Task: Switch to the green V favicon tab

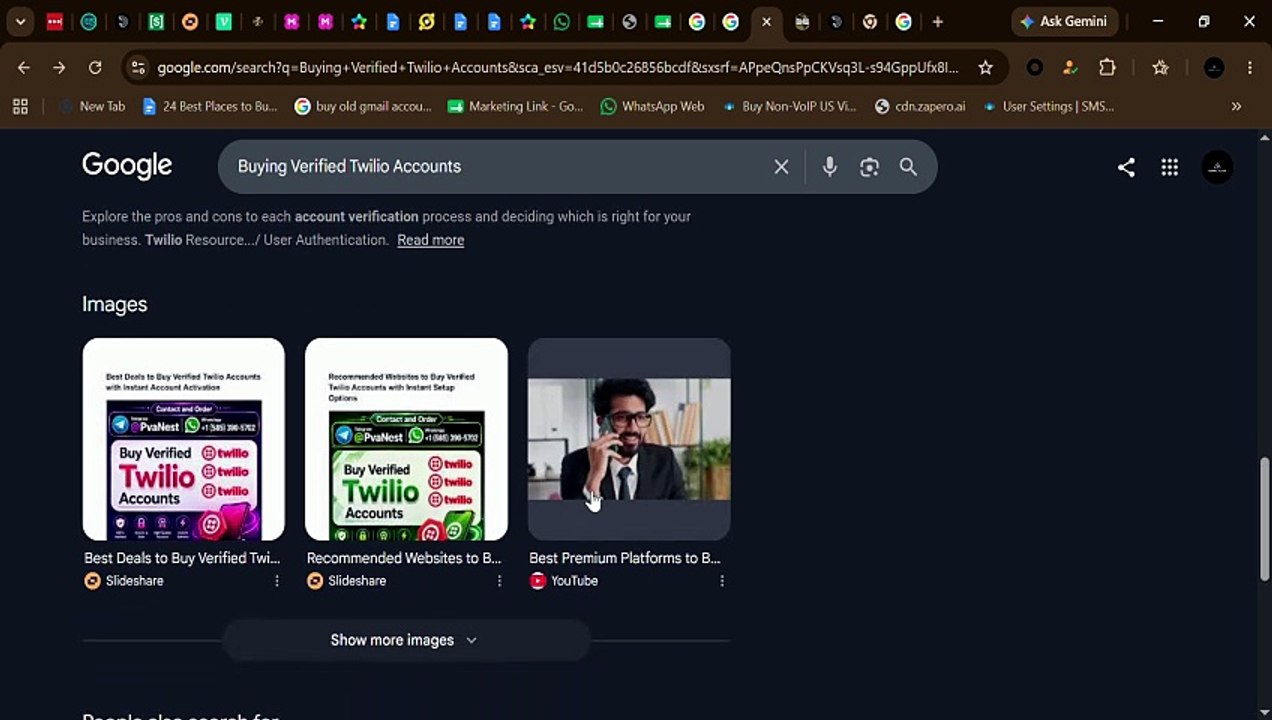Action: [224, 22]
